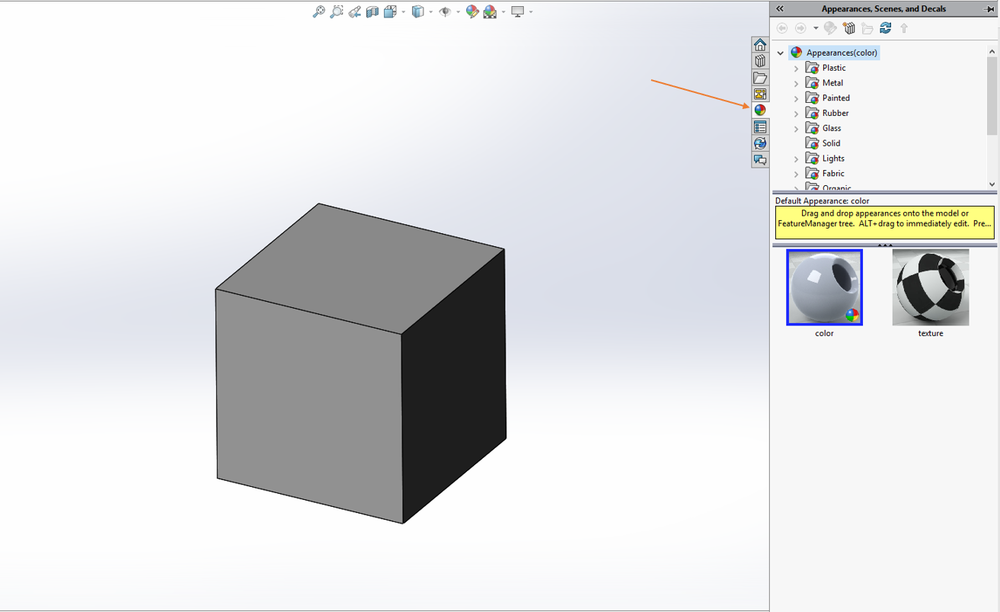Click the Add File Location folder icon
Image resolution: width=1000 pixels, height=612 pixels.
point(867,28)
